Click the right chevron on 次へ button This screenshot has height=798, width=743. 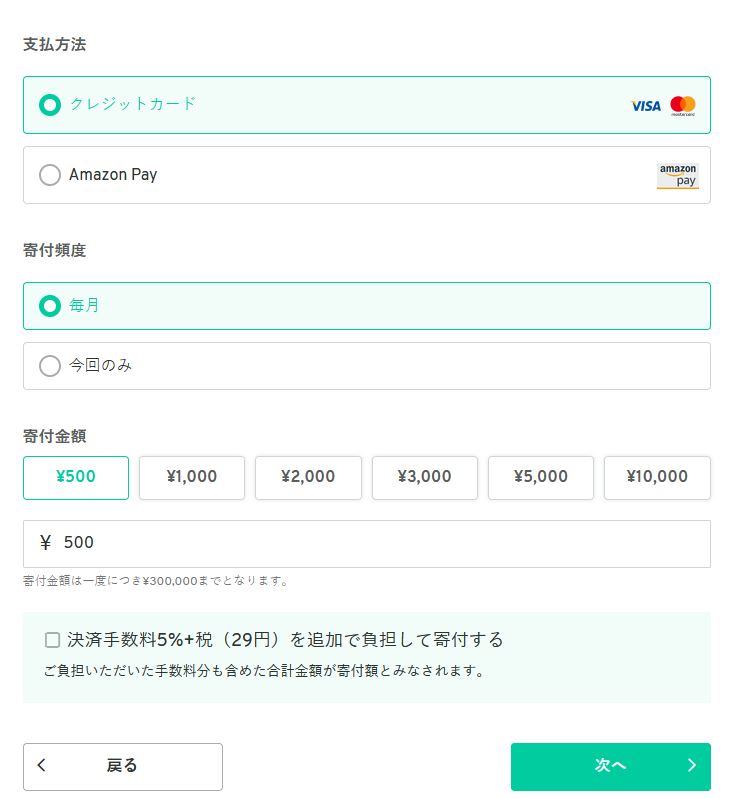(x=692, y=764)
